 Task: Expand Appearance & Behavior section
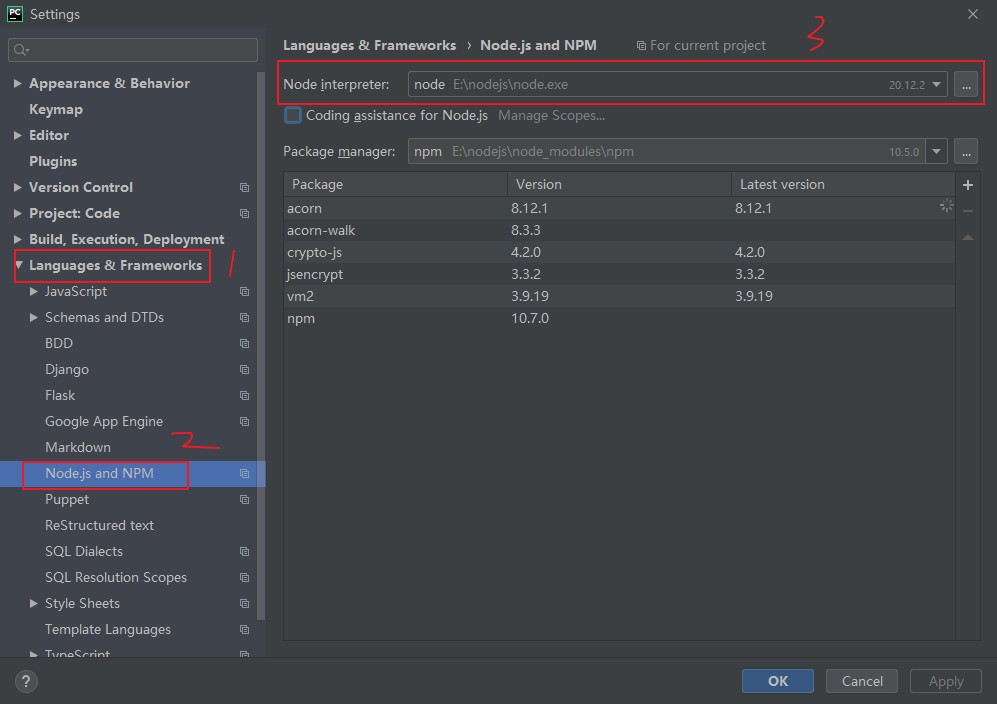tap(18, 83)
